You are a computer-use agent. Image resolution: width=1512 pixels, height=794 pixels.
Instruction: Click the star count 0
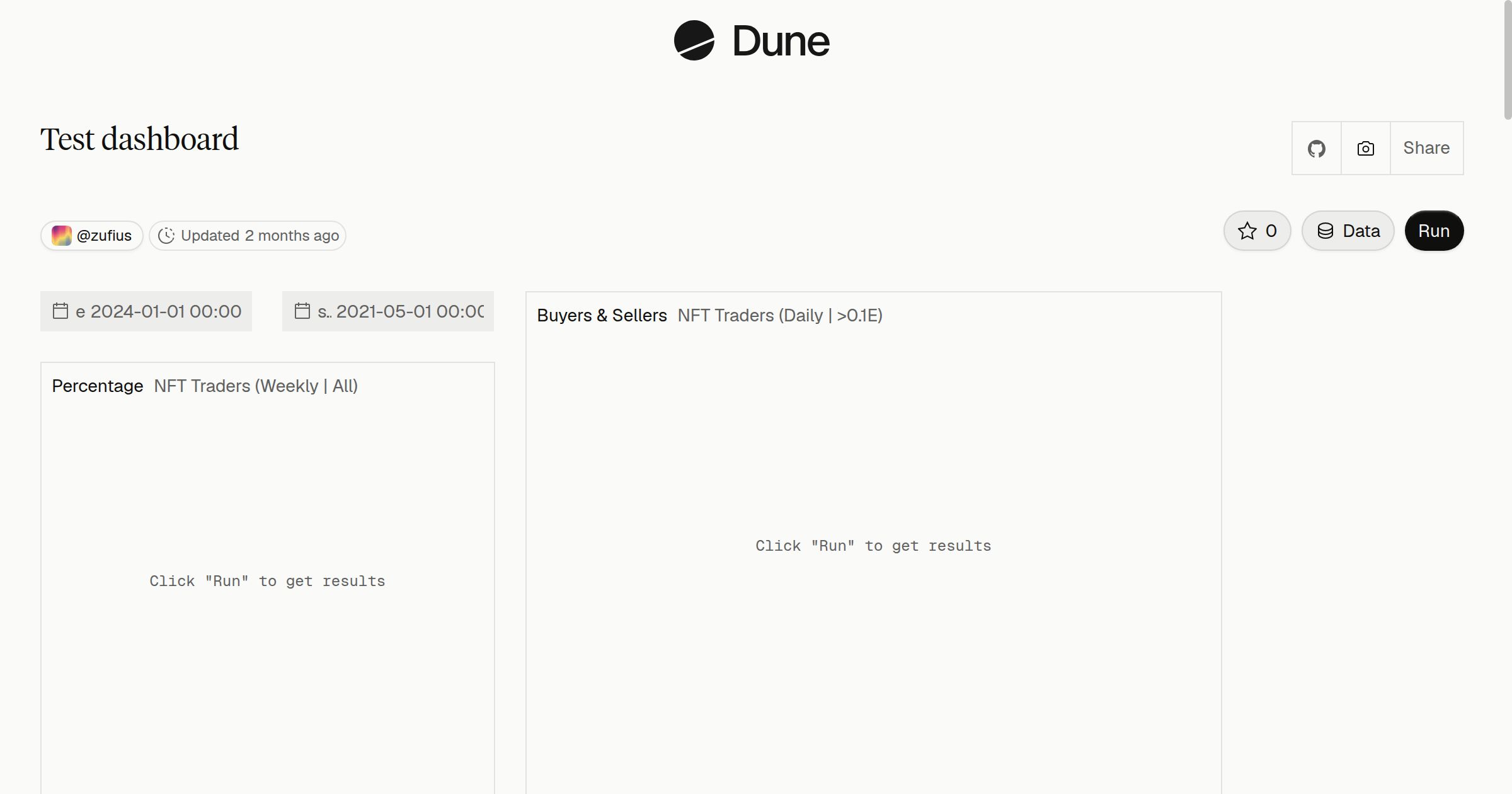click(1271, 231)
